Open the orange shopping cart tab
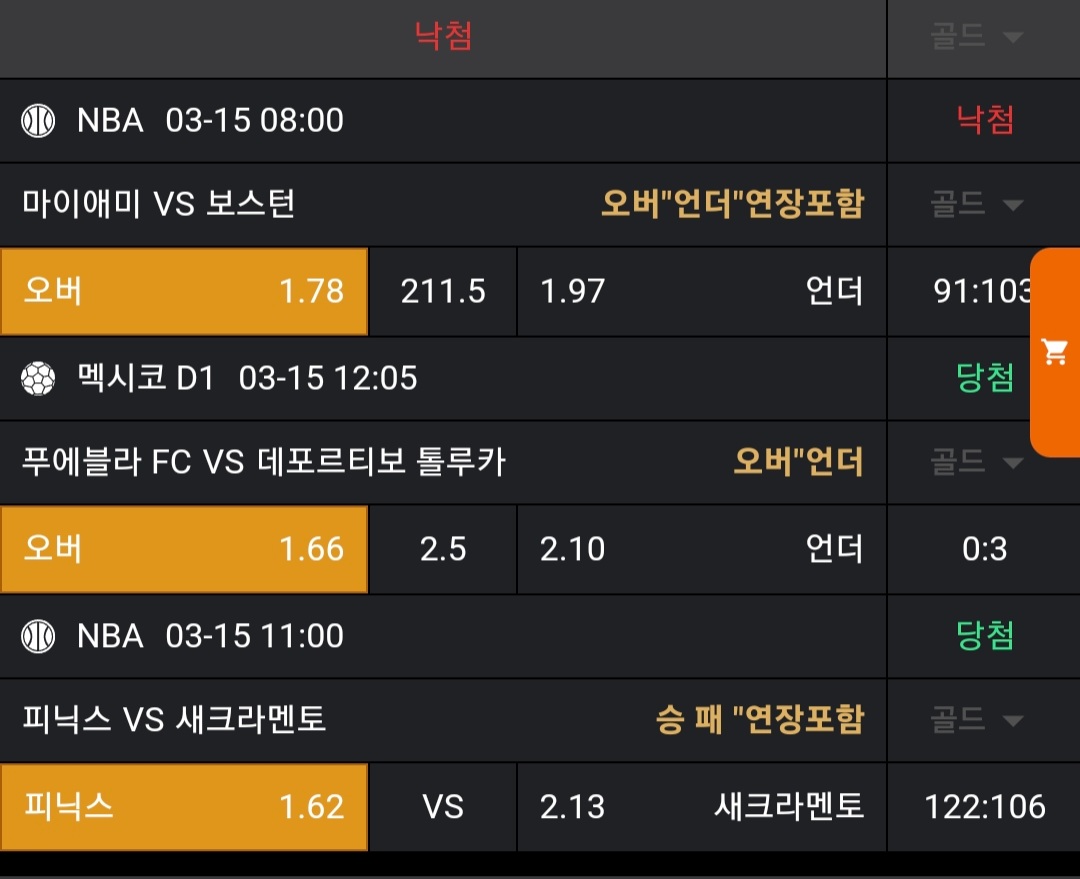The width and height of the screenshot is (1080, 879). (x=1055, y=352)
